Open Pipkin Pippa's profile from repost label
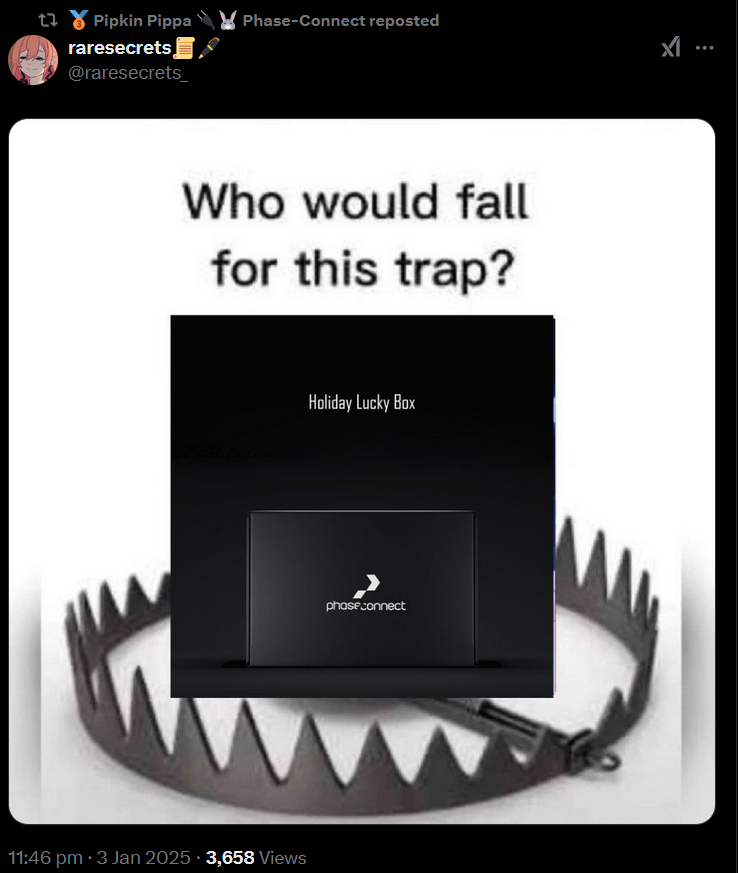This screenshot has width=738, height=873. (142, 21)
